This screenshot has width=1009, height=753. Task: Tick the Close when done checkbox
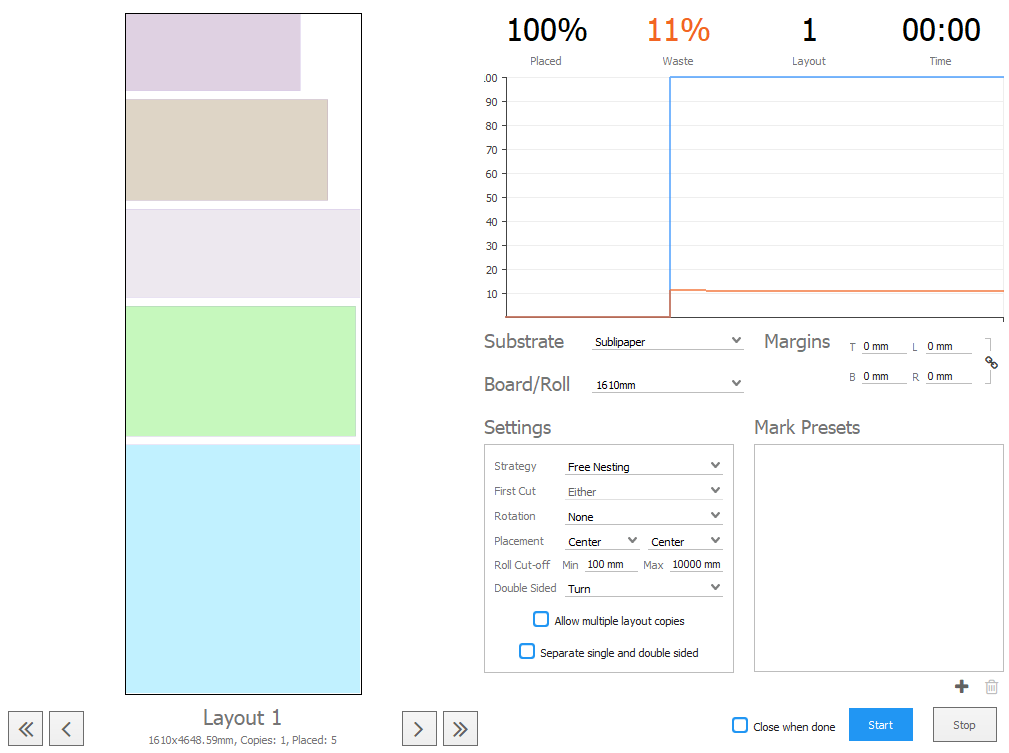tap(740, 726)
